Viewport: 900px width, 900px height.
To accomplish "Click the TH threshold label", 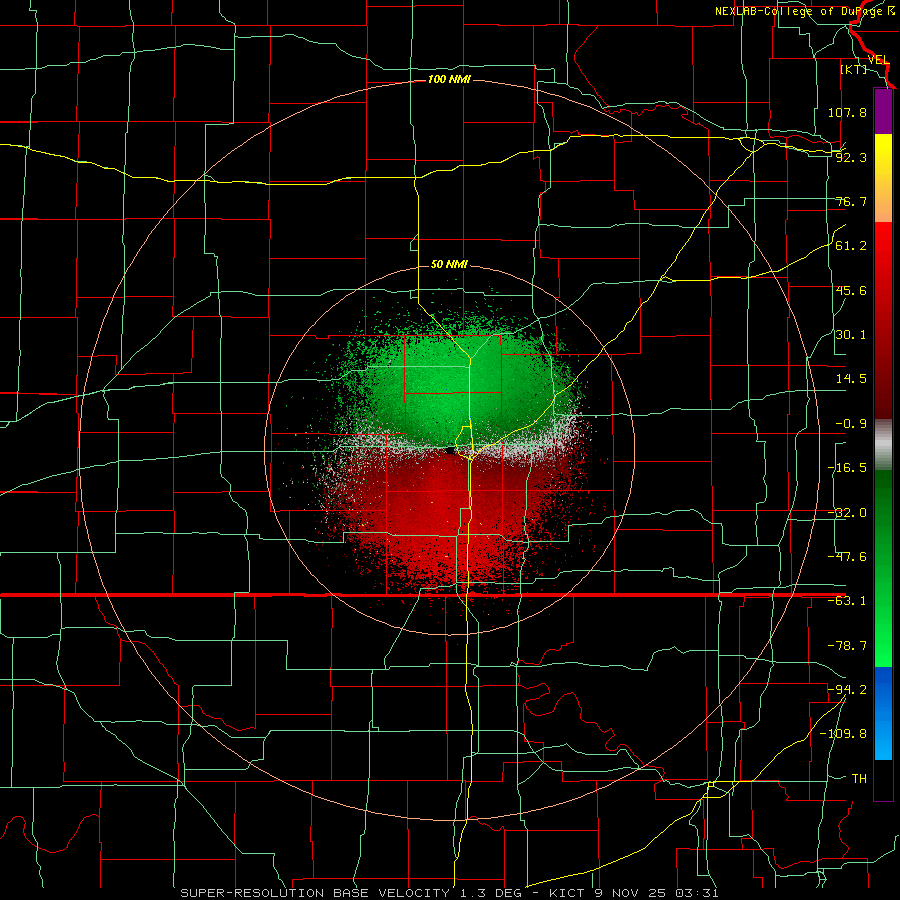I will click(x=859, y=778).
